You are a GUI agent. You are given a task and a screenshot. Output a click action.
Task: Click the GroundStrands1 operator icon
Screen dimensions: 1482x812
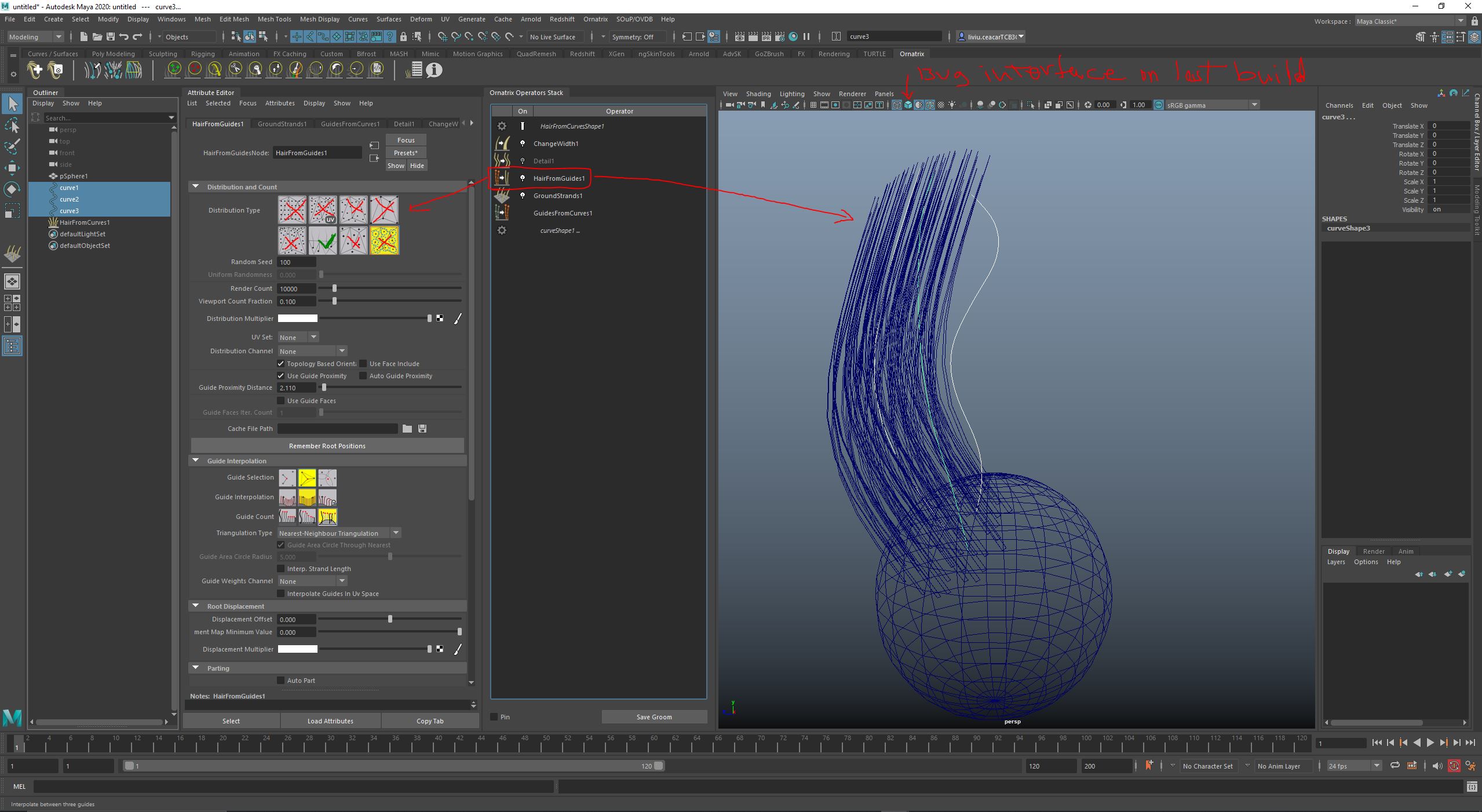[502, 196]
